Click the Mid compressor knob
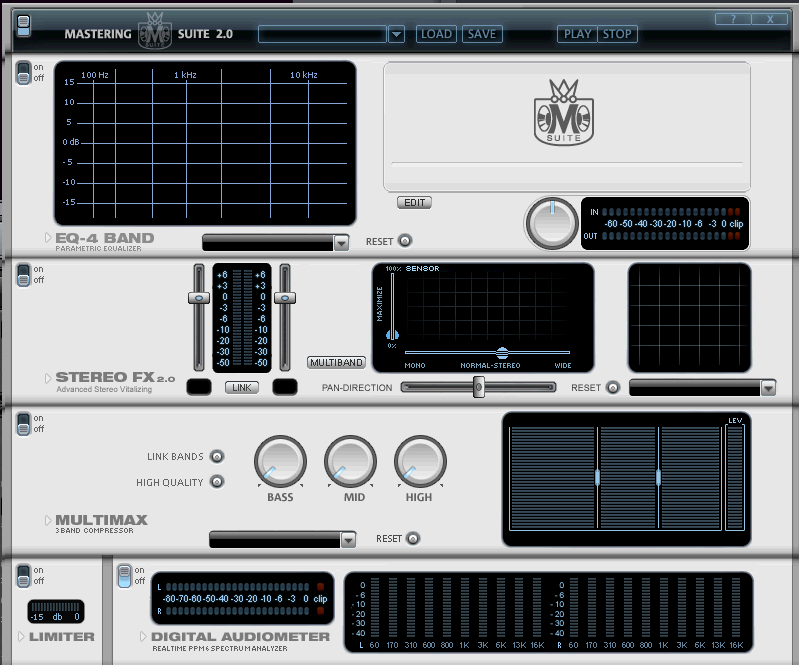 coord(350,462)
